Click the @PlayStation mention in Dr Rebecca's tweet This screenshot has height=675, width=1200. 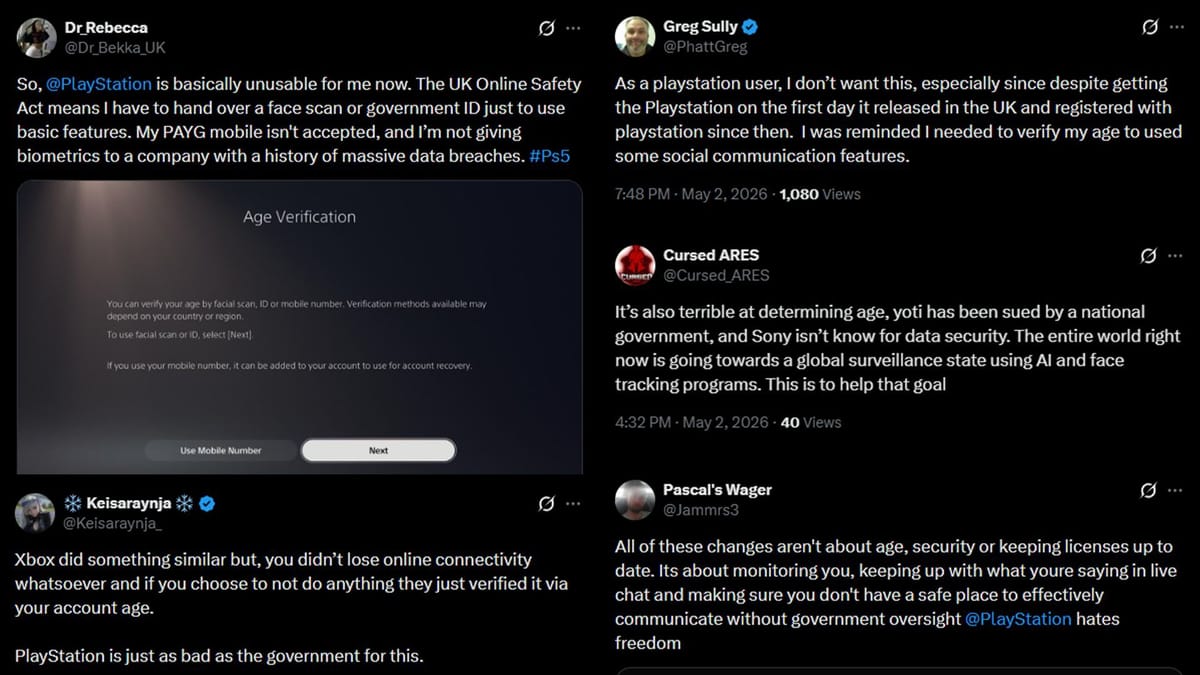pyautogui.click(x=99, y=84)
